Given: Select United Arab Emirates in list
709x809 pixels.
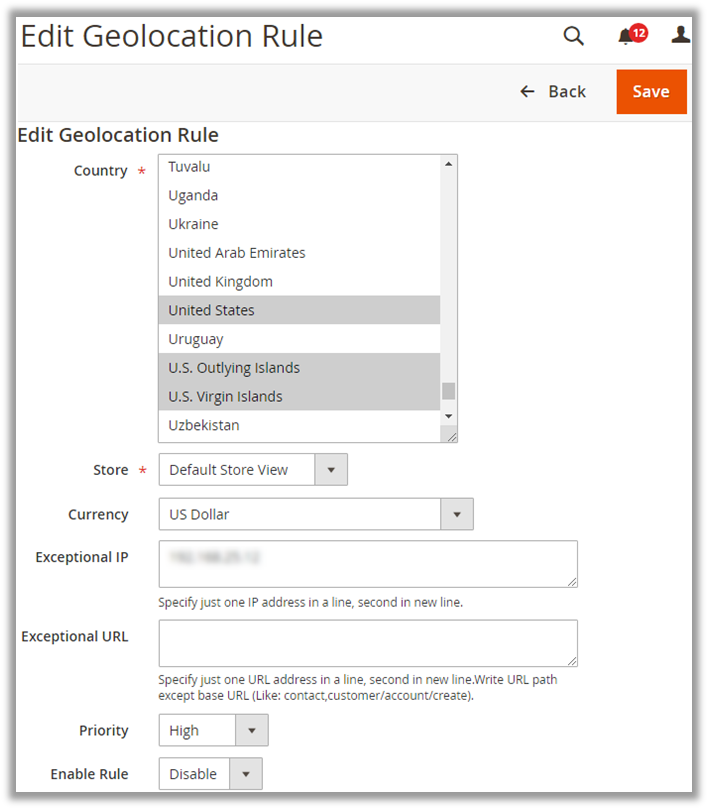Looking at the screenshot, I should pos(237,253).
